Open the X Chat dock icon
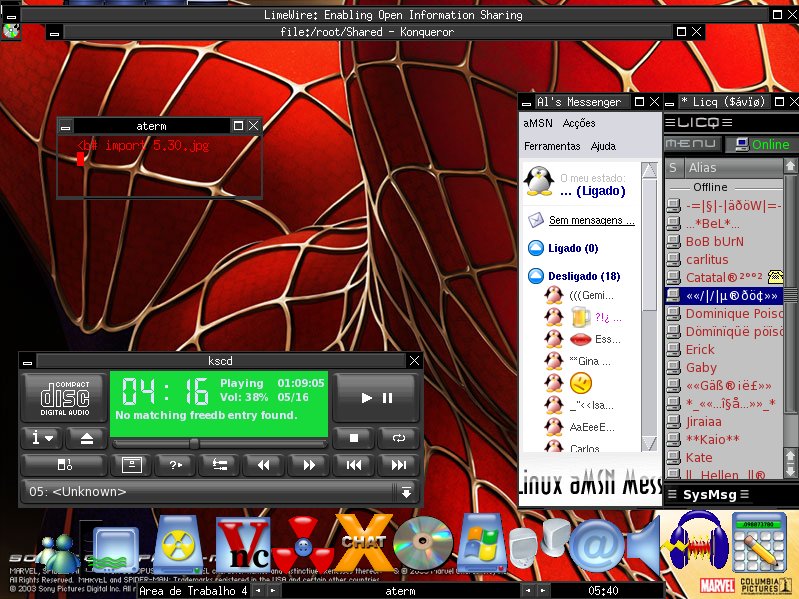The height and width of the screenshot is (599, 799). pos(364,543)
